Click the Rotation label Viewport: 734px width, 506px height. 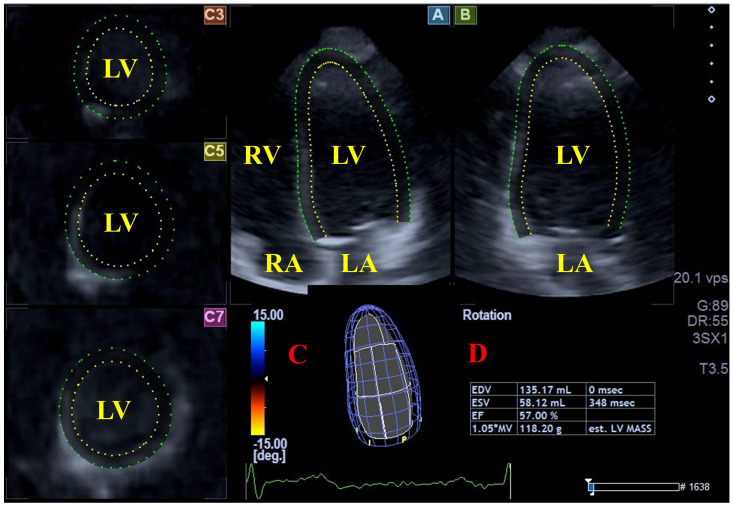[x=487, y=315]
